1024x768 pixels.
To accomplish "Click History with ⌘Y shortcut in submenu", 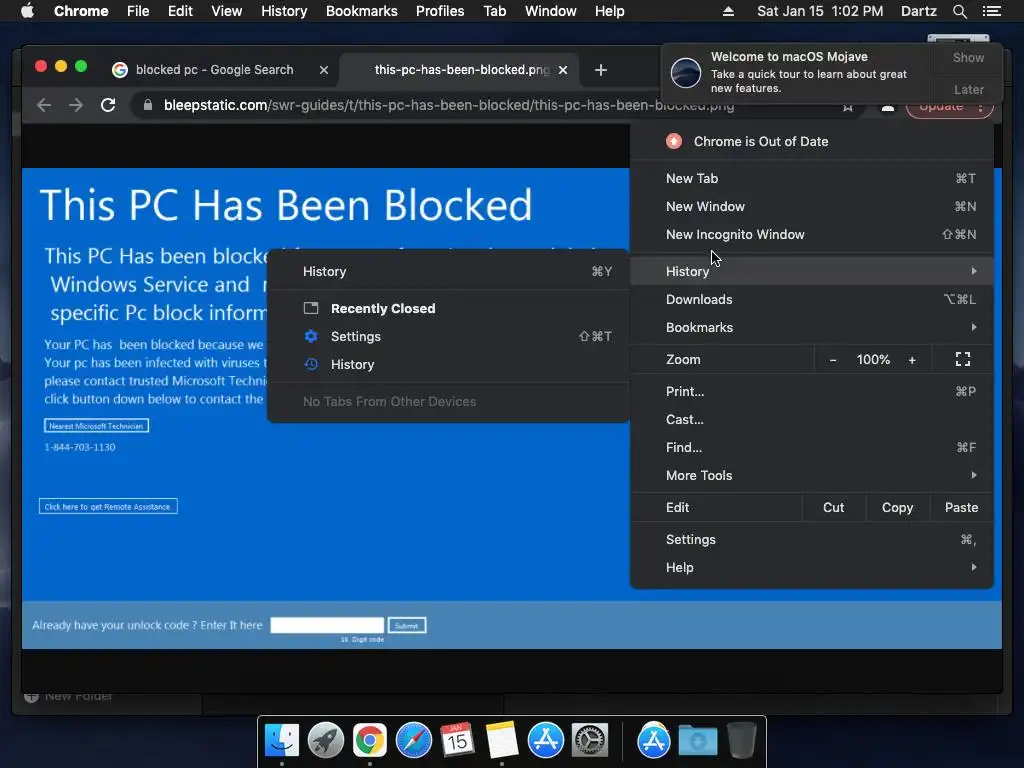I will [x=448, y=271].
